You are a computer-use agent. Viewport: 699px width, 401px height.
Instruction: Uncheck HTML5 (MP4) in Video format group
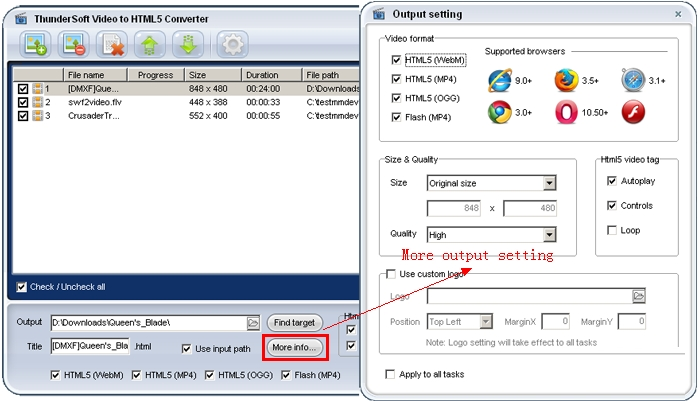pyautogui.click(x=396, y=79)
